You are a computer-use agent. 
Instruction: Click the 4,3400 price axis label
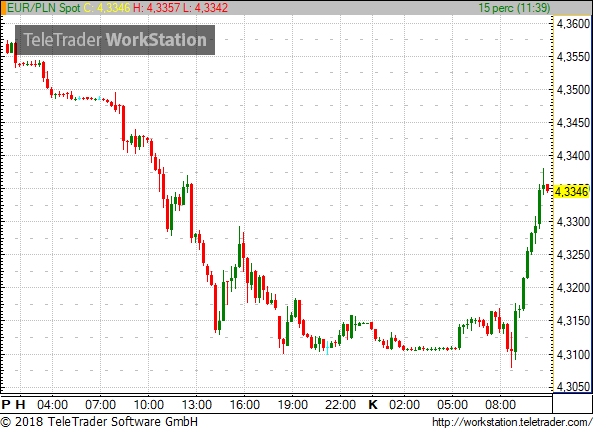point(573,155)
